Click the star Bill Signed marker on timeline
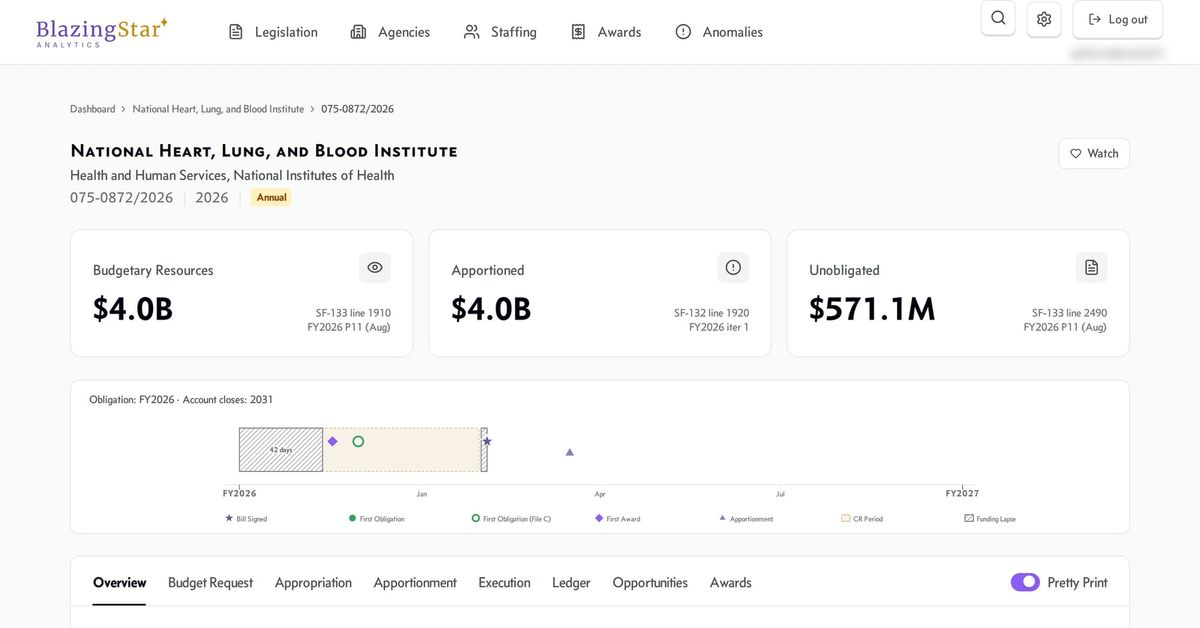 tap(487, 441)
